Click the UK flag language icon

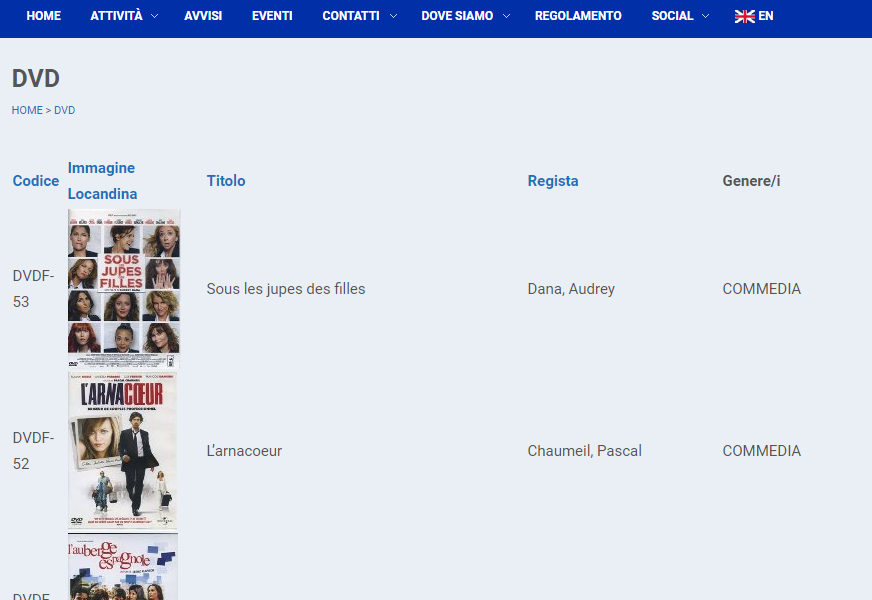point(744,16)
